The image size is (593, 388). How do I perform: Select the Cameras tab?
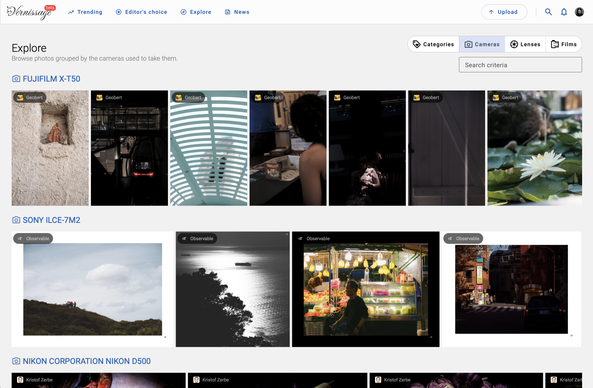482,44
